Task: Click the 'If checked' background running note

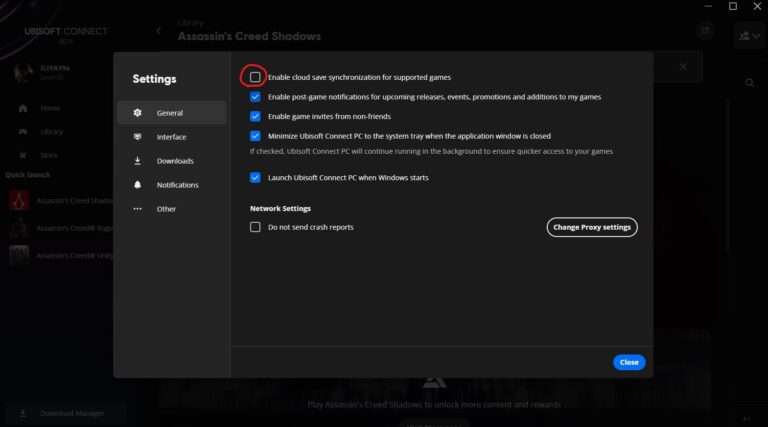Action: pos(431,151)
